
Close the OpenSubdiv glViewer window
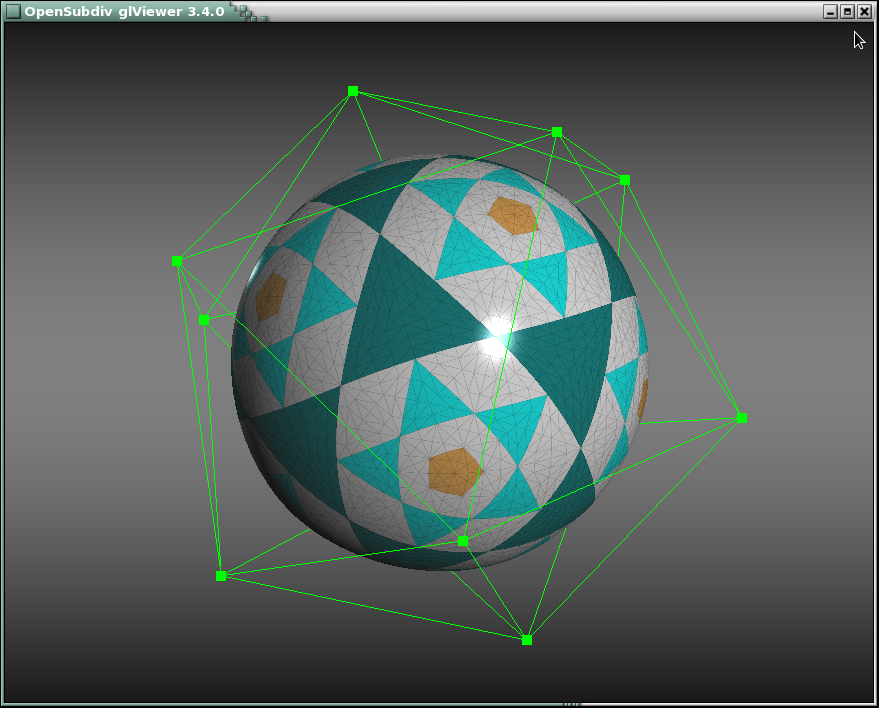(x=864, y=11)
